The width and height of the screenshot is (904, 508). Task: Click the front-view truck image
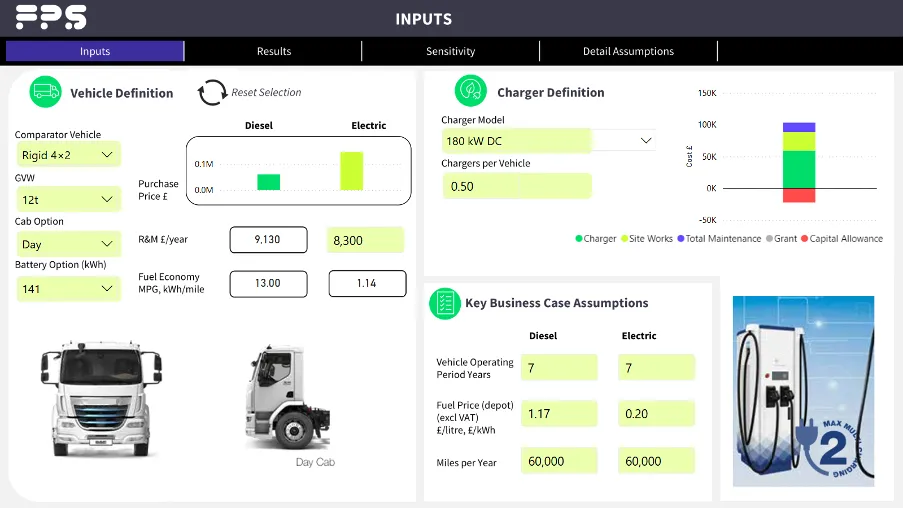(x=101, y=398)
